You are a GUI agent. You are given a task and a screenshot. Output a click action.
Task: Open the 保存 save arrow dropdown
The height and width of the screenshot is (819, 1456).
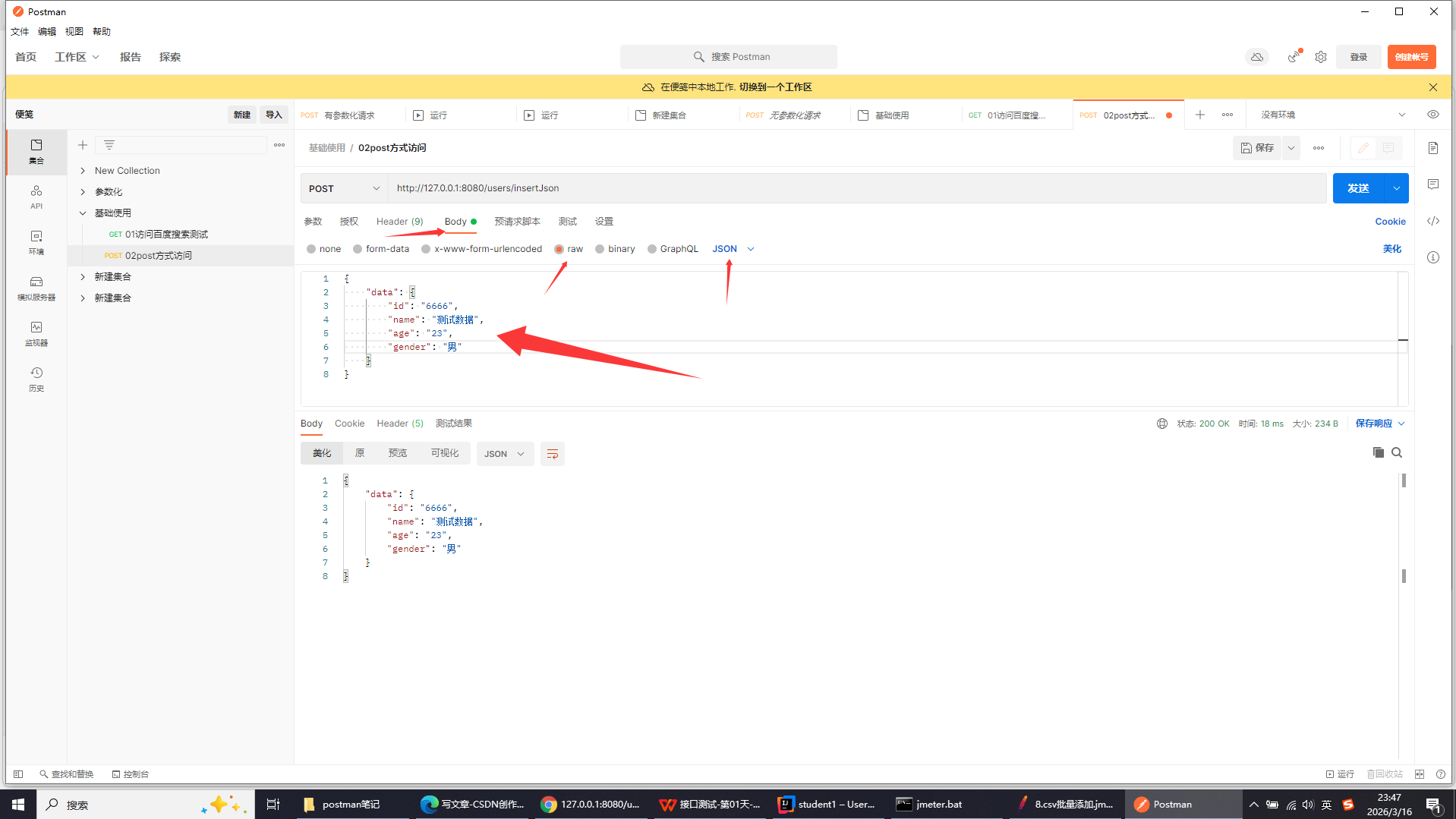(1291, 148)
